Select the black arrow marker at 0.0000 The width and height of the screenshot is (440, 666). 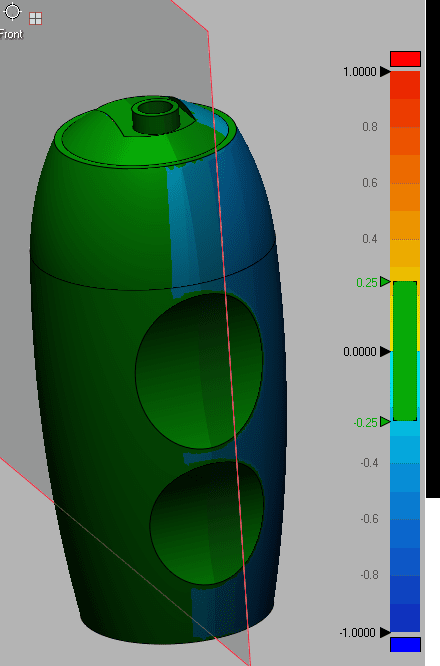pos(385,352)
